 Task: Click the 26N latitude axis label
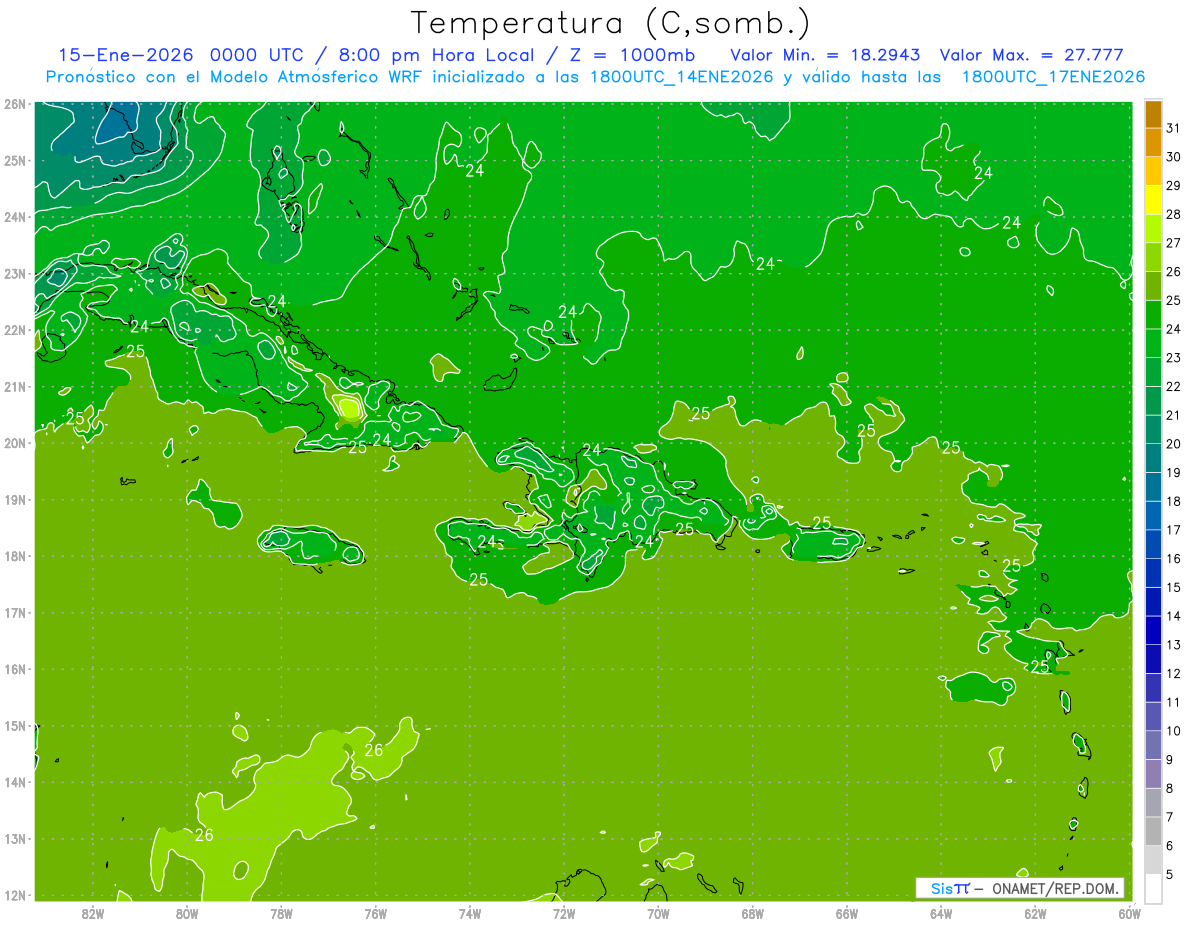click(15, 104)
